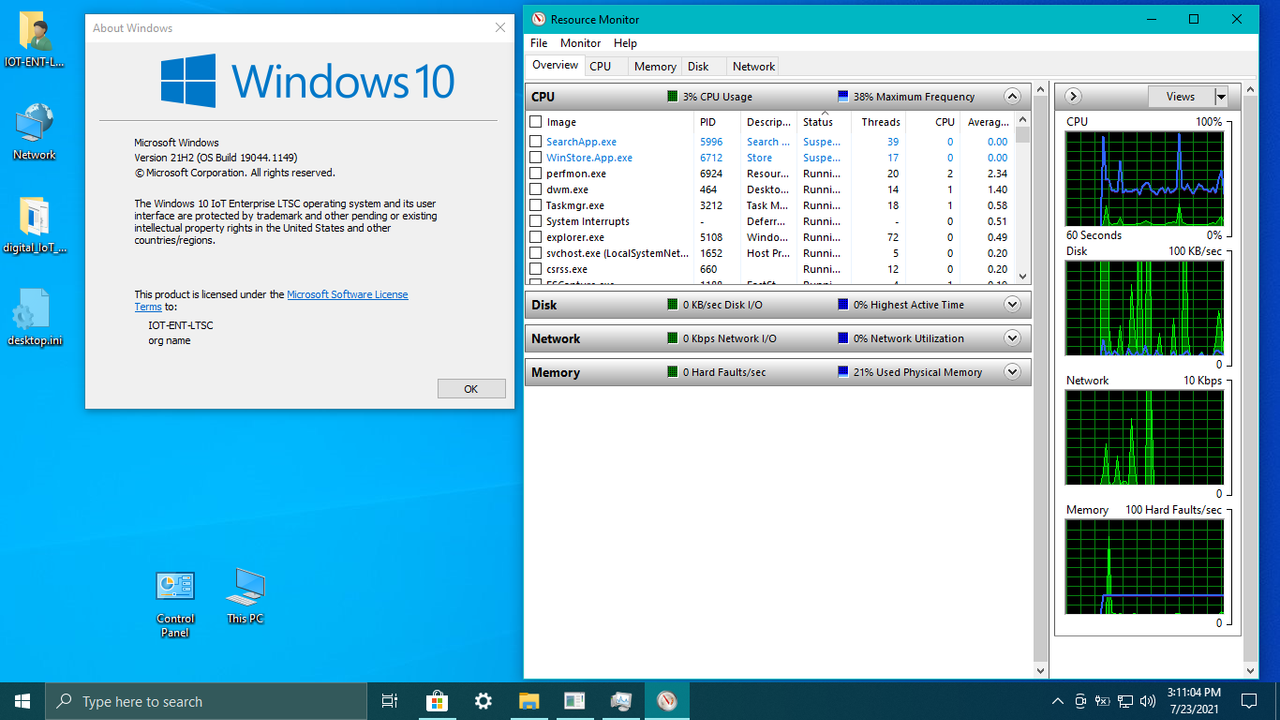Open File Explorer from the taskbar
1280x720 pixels.
529,701
